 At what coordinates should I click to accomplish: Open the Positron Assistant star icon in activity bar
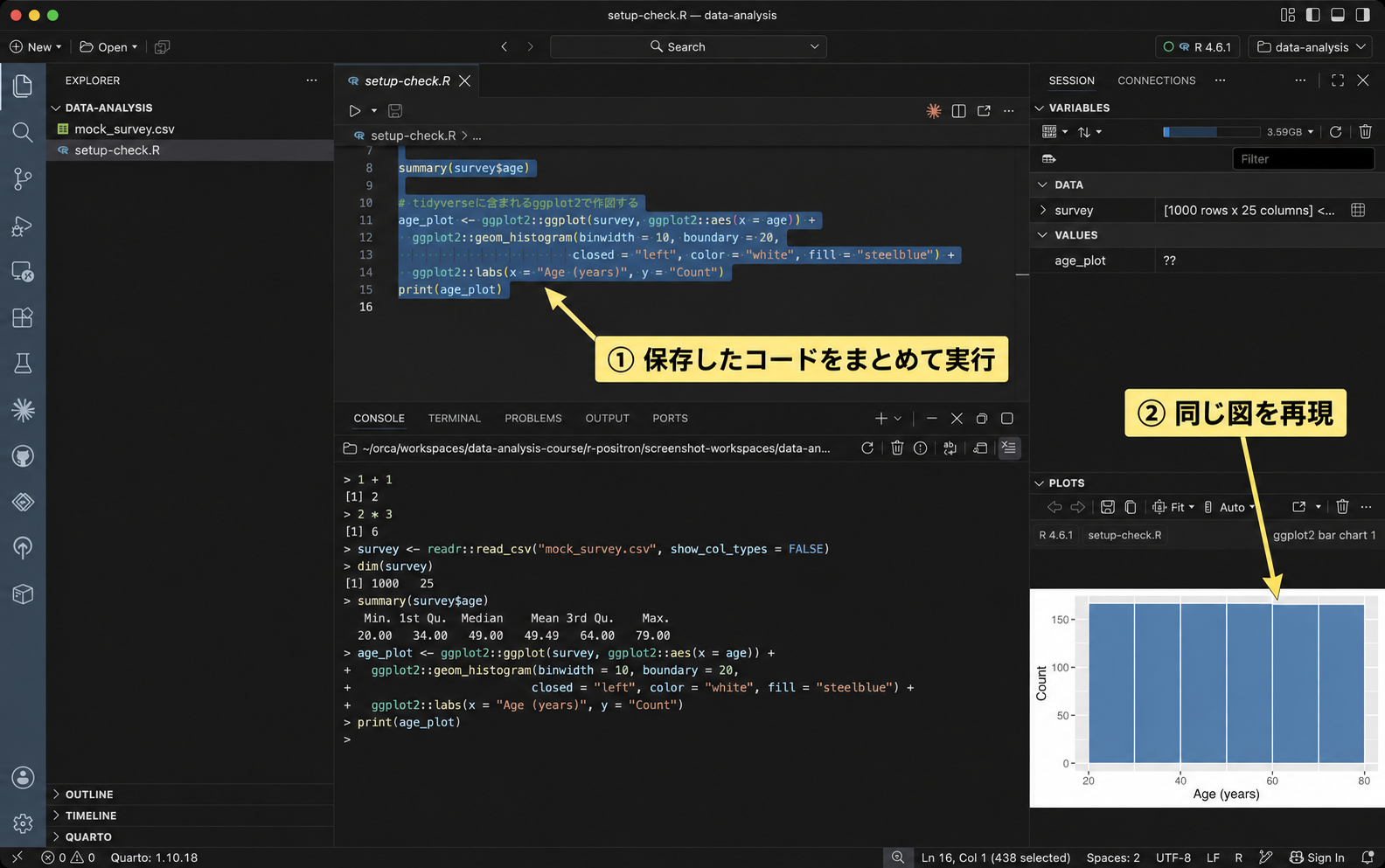pyautogui.click(x=23, y=409)
